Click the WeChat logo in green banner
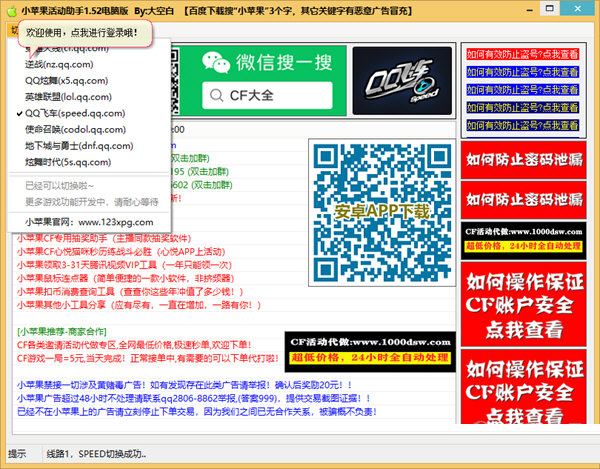The image size is (600, 469). tap(216, 63)
